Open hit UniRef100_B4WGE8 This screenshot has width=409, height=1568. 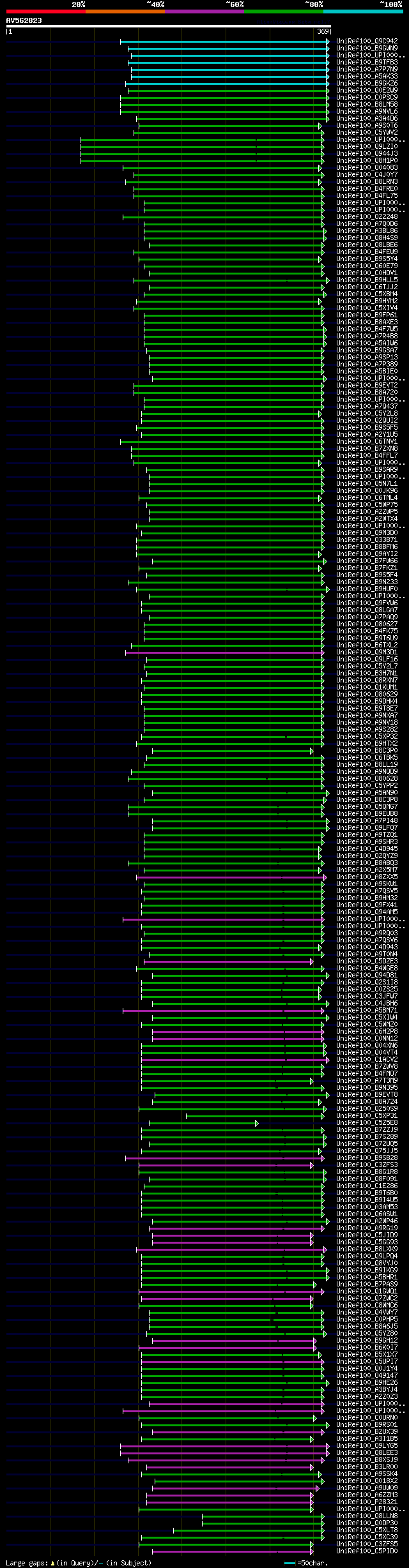click(367, 968)
